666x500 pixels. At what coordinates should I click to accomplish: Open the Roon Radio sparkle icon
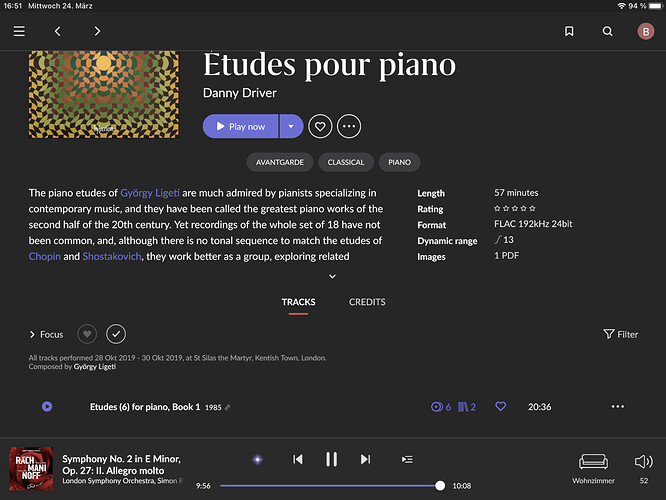pyautogui.click(x=257, y=459)
